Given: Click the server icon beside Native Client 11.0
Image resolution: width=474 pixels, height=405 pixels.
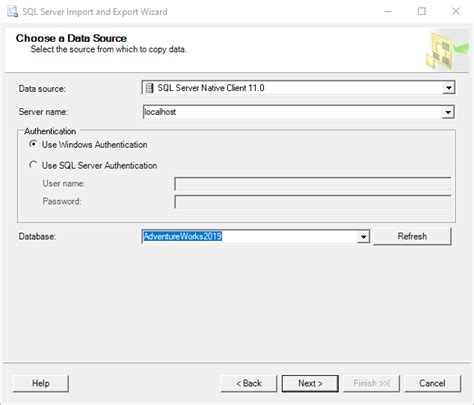Looking at the screenshot, I should point(150,88).
